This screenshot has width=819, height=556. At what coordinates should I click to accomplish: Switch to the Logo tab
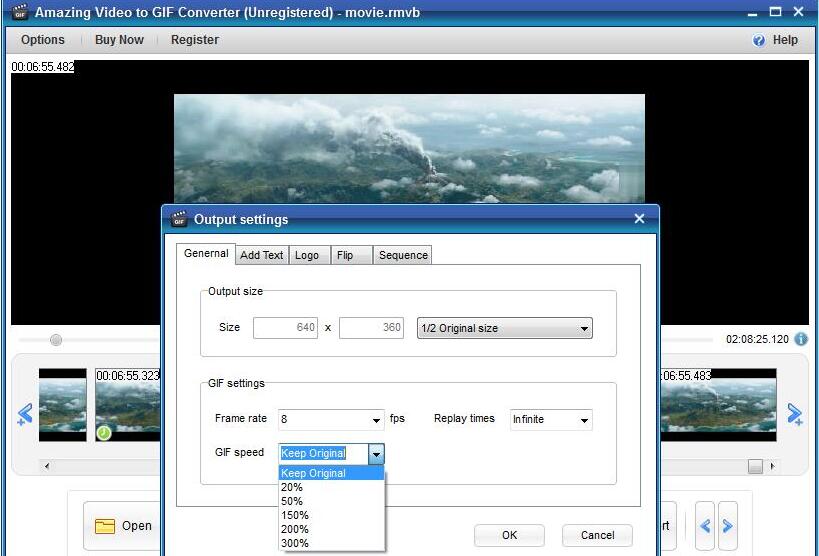310,255
